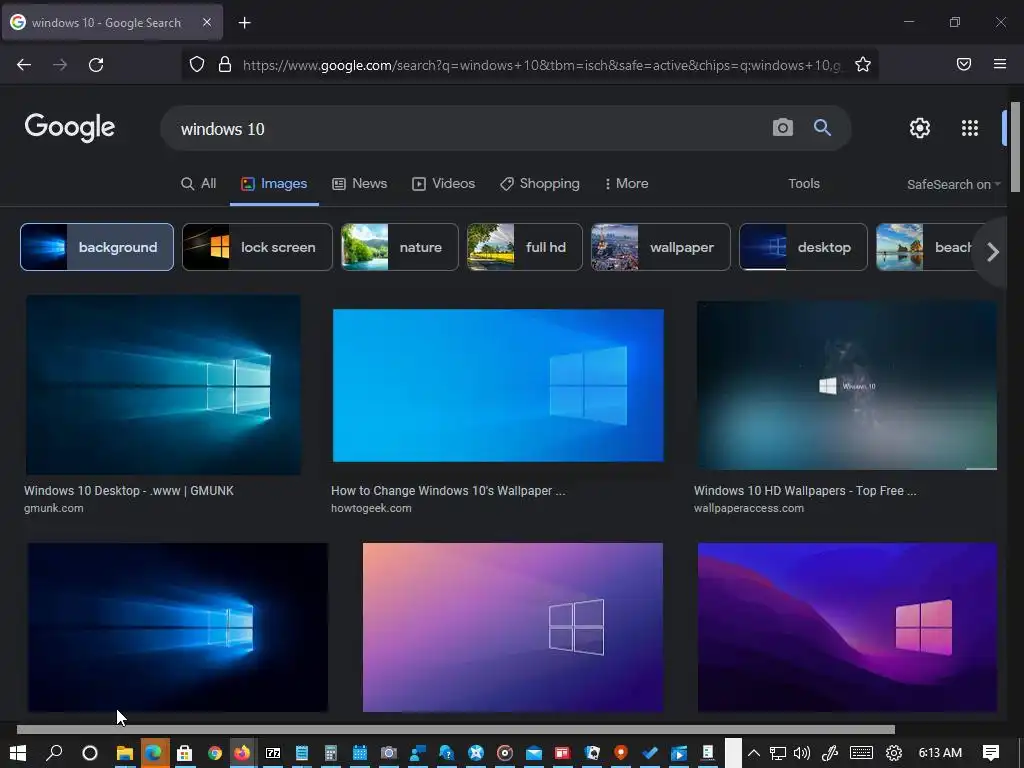
Task: Click 'How to Change Windows 10's Wallpaper' title
Action: tap(448, 490)
